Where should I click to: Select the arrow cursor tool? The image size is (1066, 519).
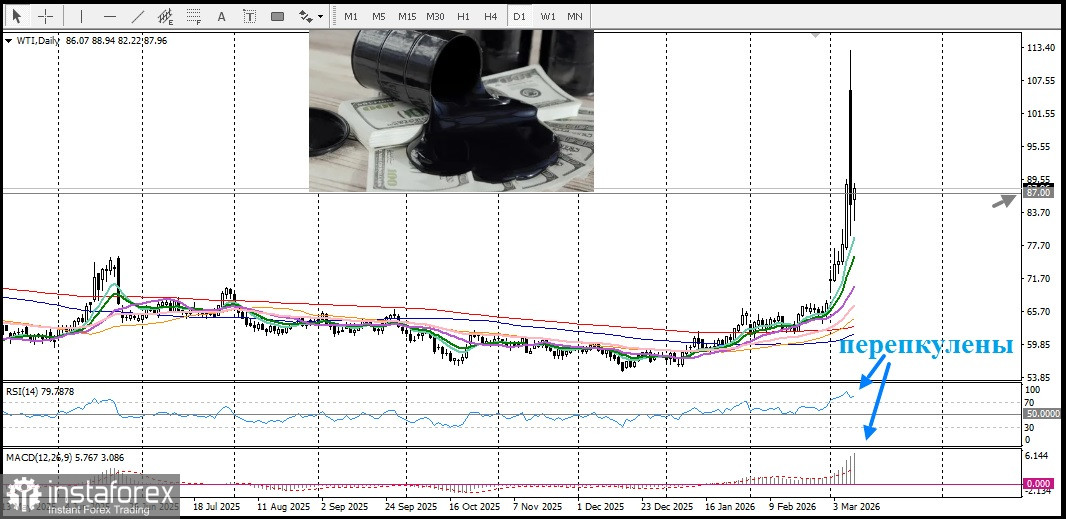[x=16, y=16]
